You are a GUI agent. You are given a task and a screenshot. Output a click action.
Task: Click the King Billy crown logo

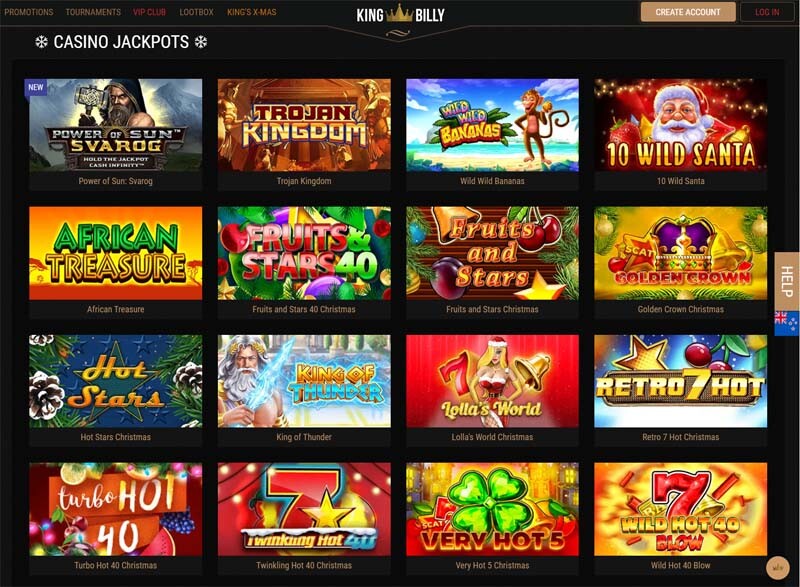pyautogui.click(x=400, y=15)
